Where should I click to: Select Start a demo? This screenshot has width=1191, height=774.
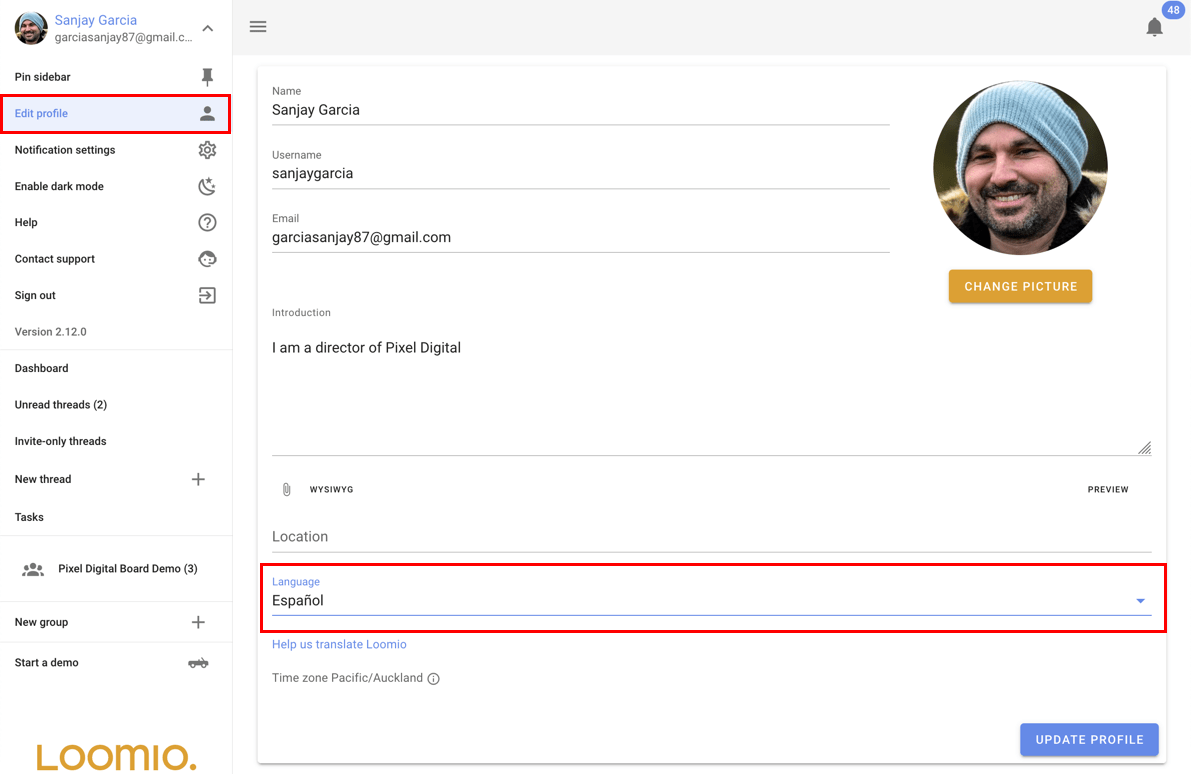116,663
